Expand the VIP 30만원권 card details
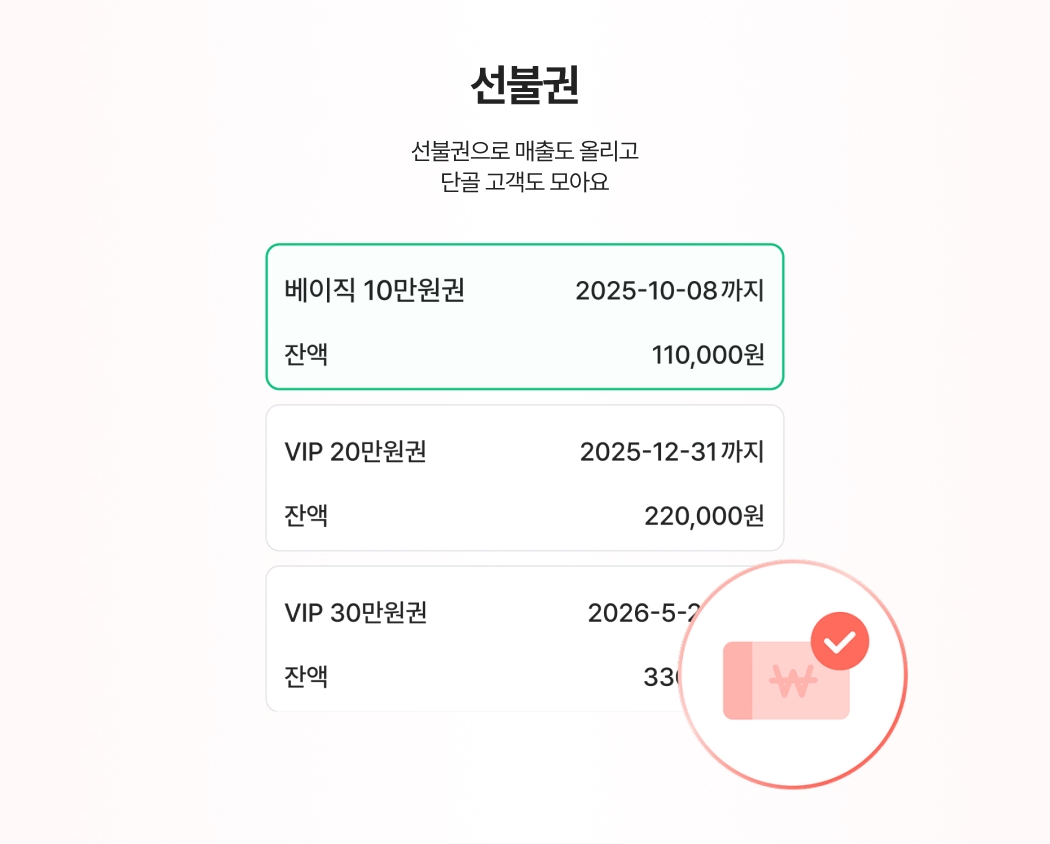This screenshot has height=844, width=1050. pyautogui.click(x=450, y=639)
